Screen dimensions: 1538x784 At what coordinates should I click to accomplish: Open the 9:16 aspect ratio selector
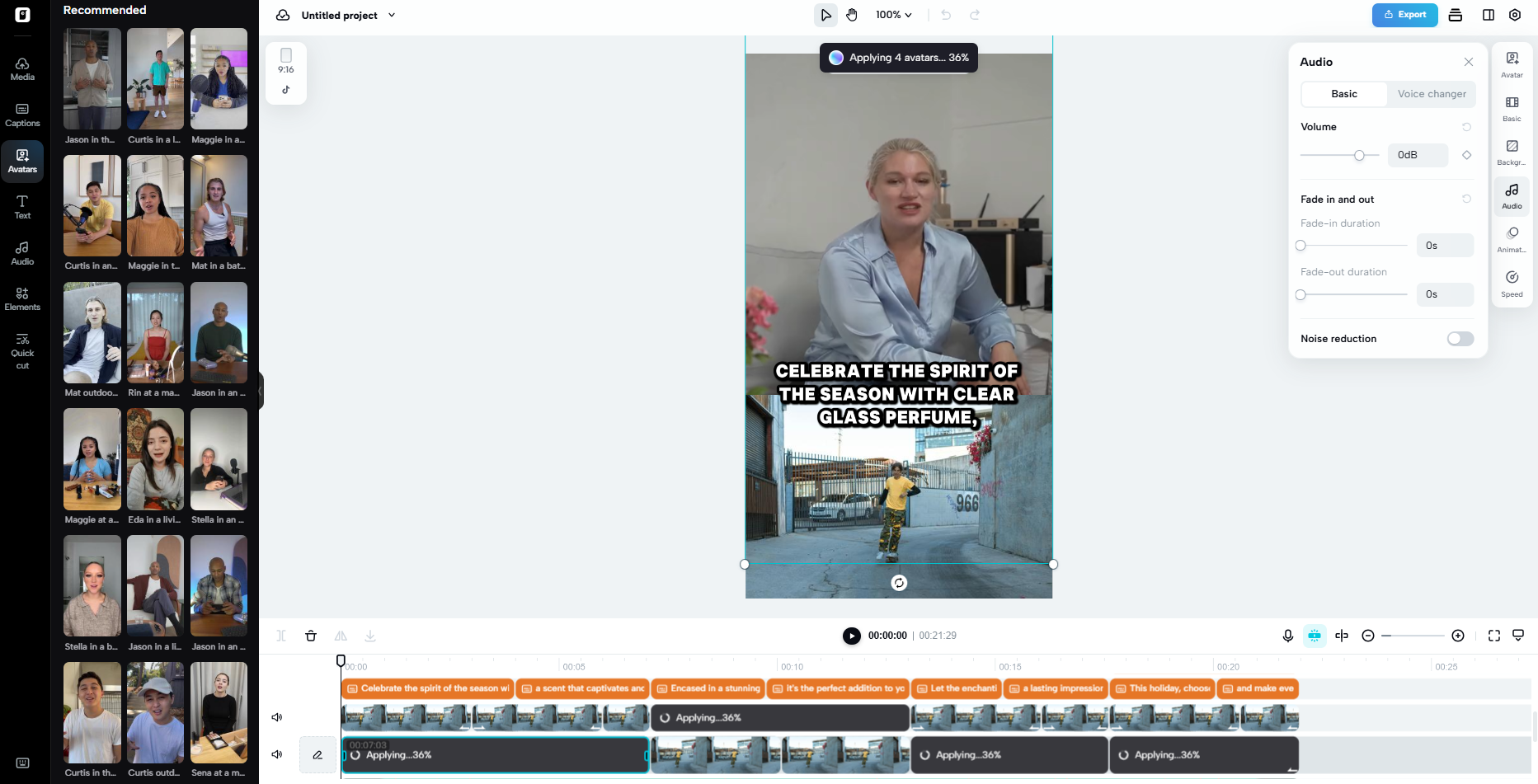(286, 61)
